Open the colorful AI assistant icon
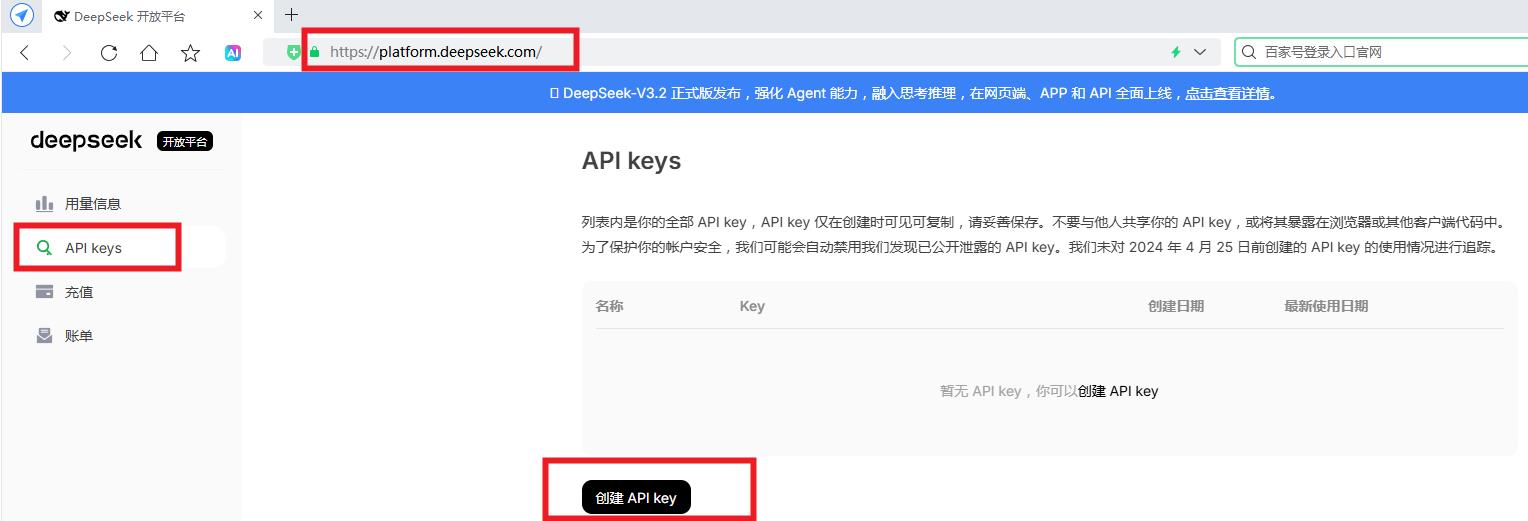 pyautogui.click(x=233, y=53)
